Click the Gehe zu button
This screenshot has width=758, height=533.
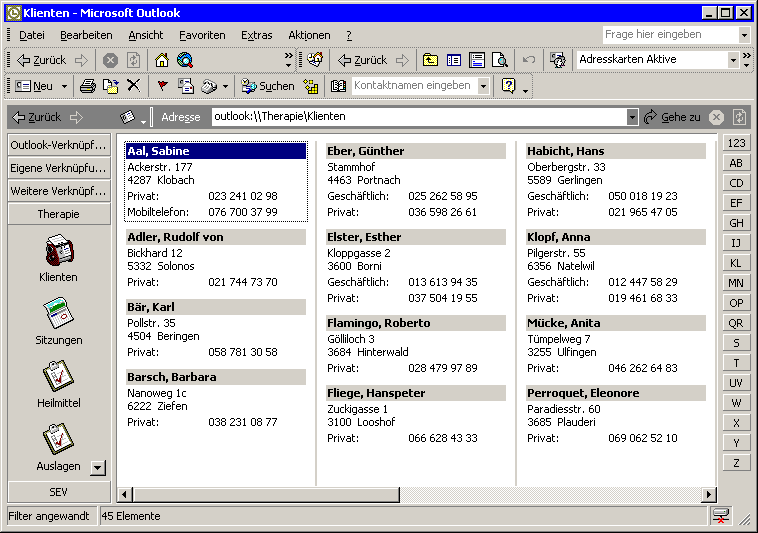(672, 117)
